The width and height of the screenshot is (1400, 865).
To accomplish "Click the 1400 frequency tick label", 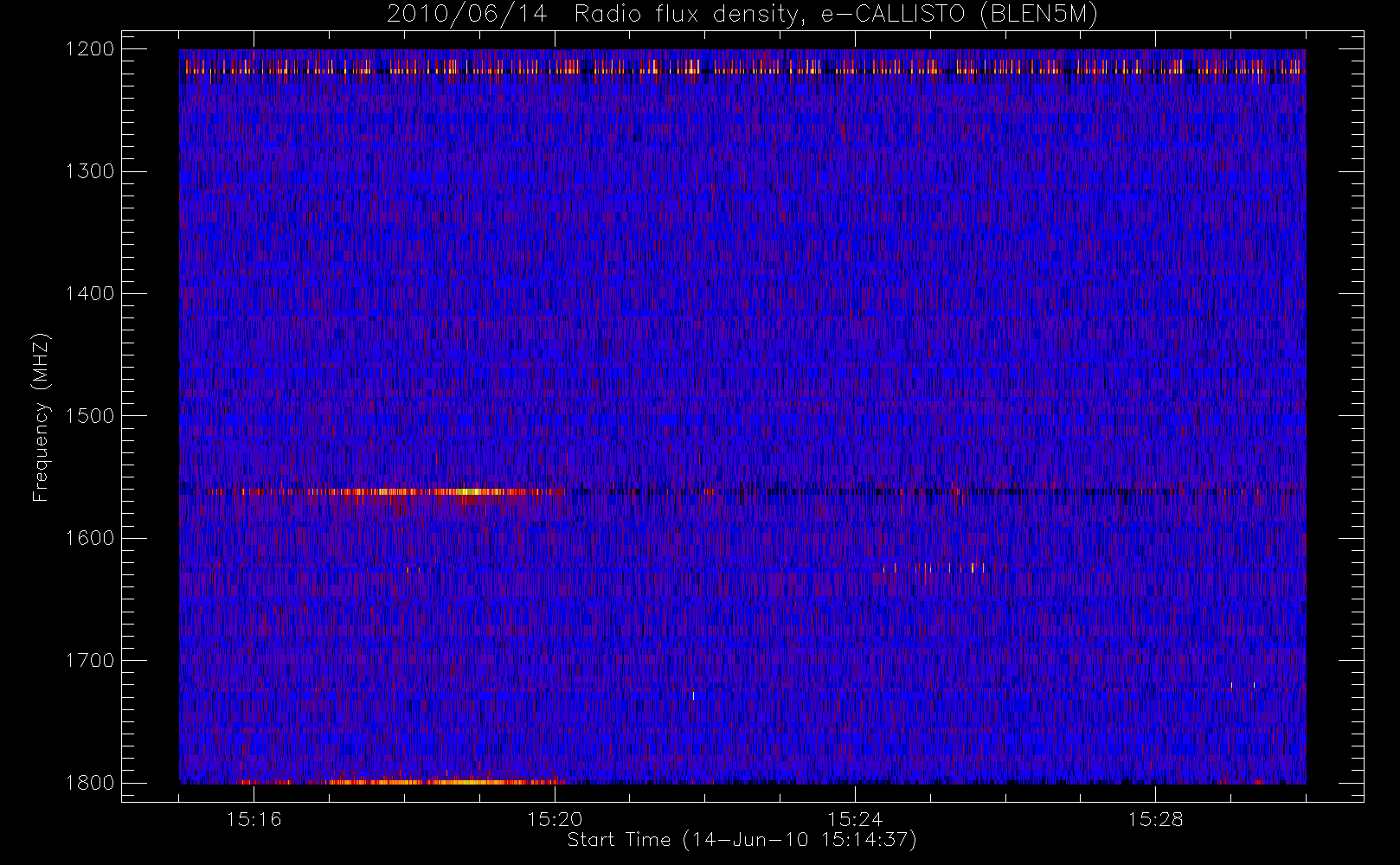I will click(90, 293).
